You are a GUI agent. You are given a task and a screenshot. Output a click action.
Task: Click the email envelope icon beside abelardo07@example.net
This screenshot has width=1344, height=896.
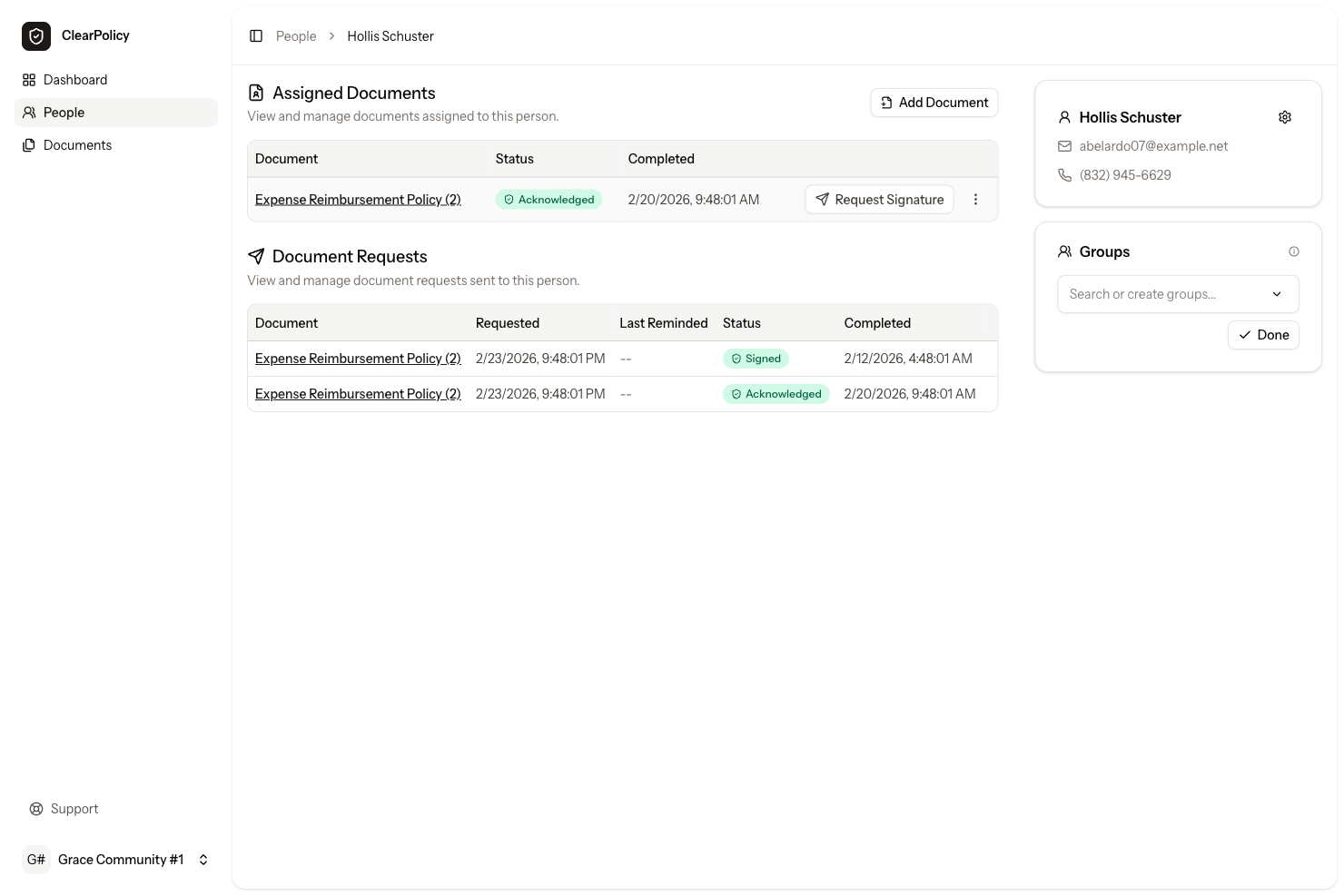pyautogui.click(x=1064, y=145)
